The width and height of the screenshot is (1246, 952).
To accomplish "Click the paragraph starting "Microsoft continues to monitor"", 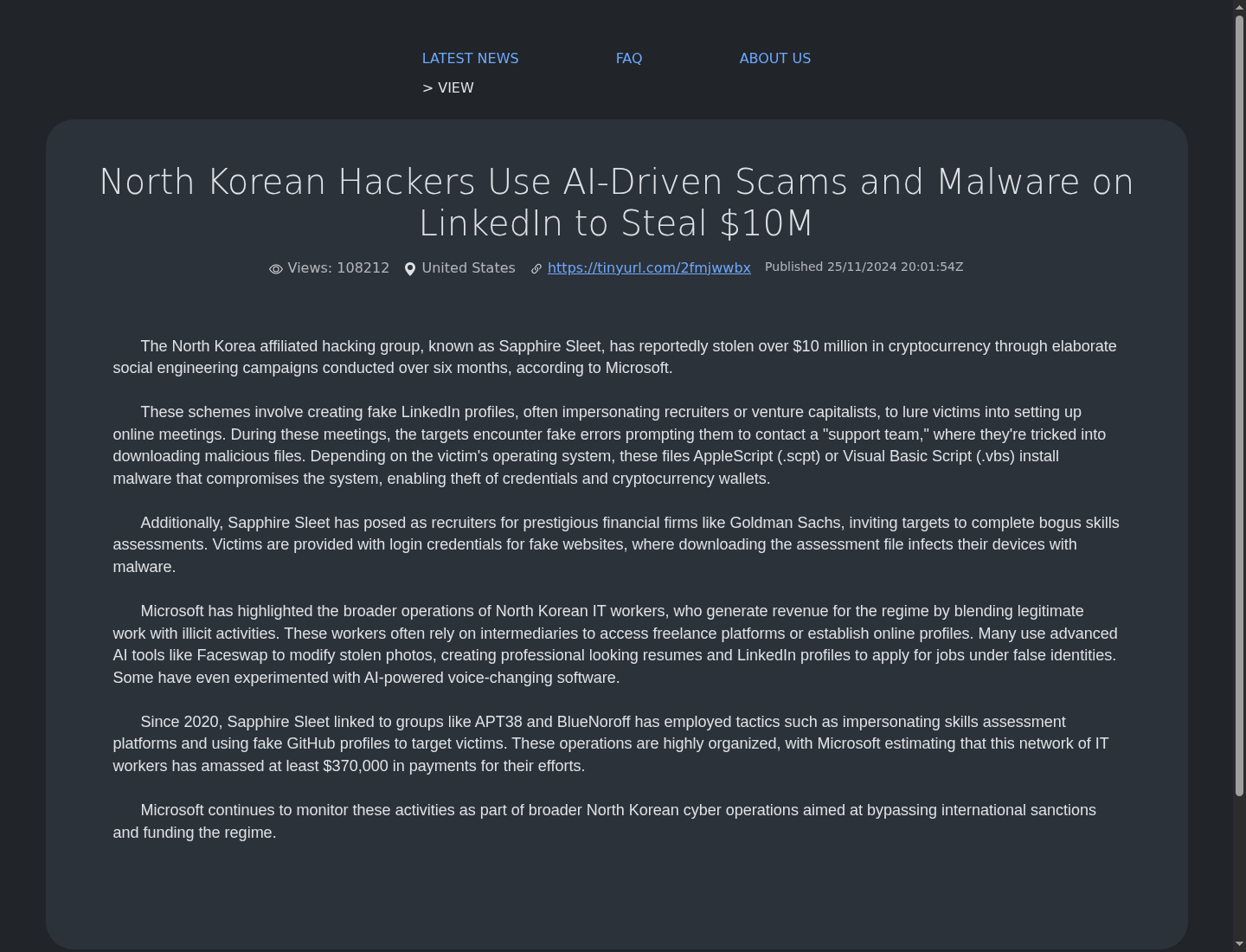I will pyautogui.click(x=617, y=821).
